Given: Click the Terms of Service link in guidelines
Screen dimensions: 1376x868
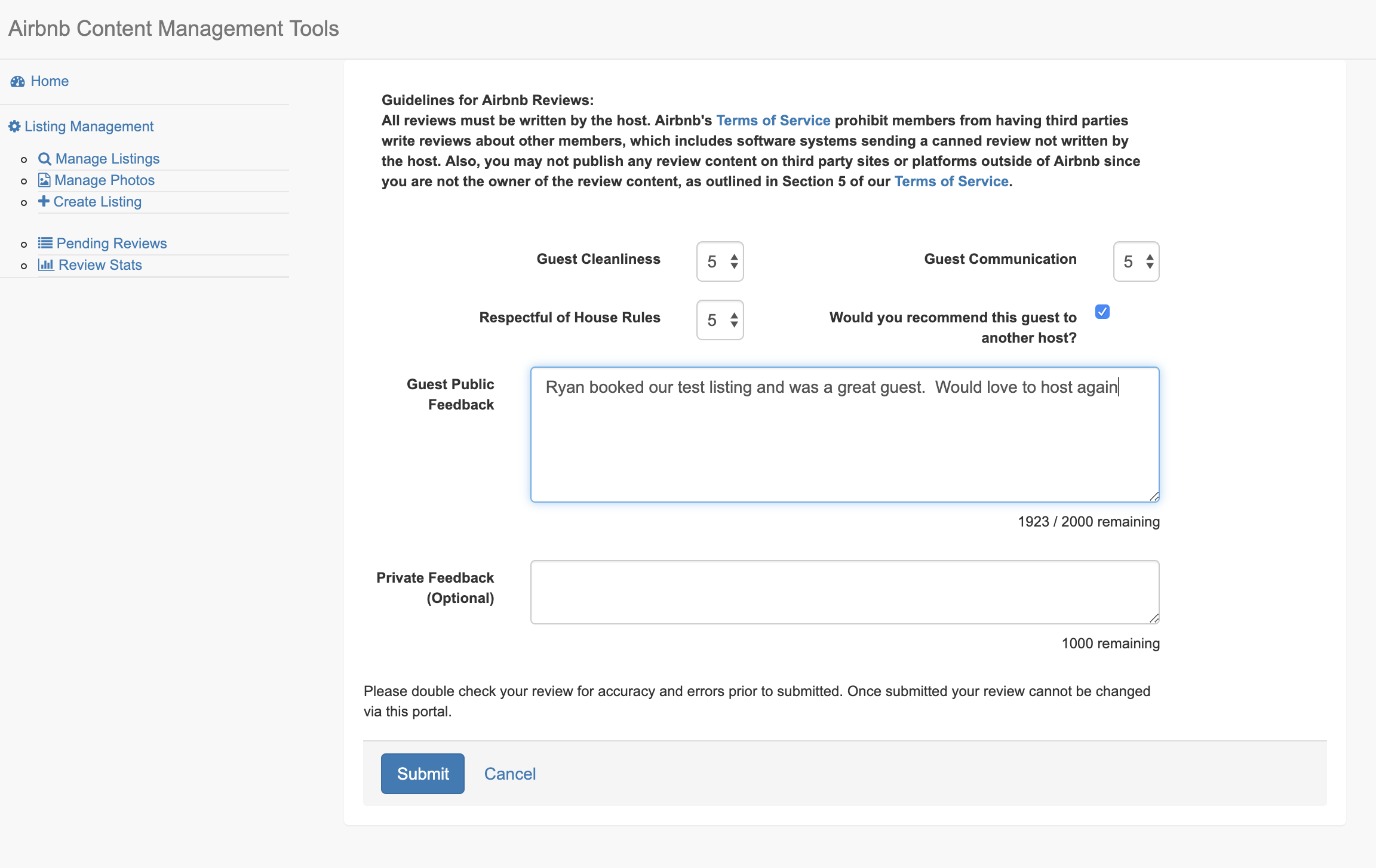Looking at the screenshot, I should pos(773,120).
